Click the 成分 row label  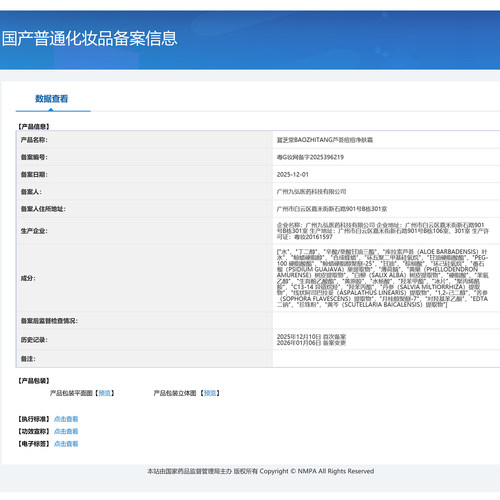[28, 278]
